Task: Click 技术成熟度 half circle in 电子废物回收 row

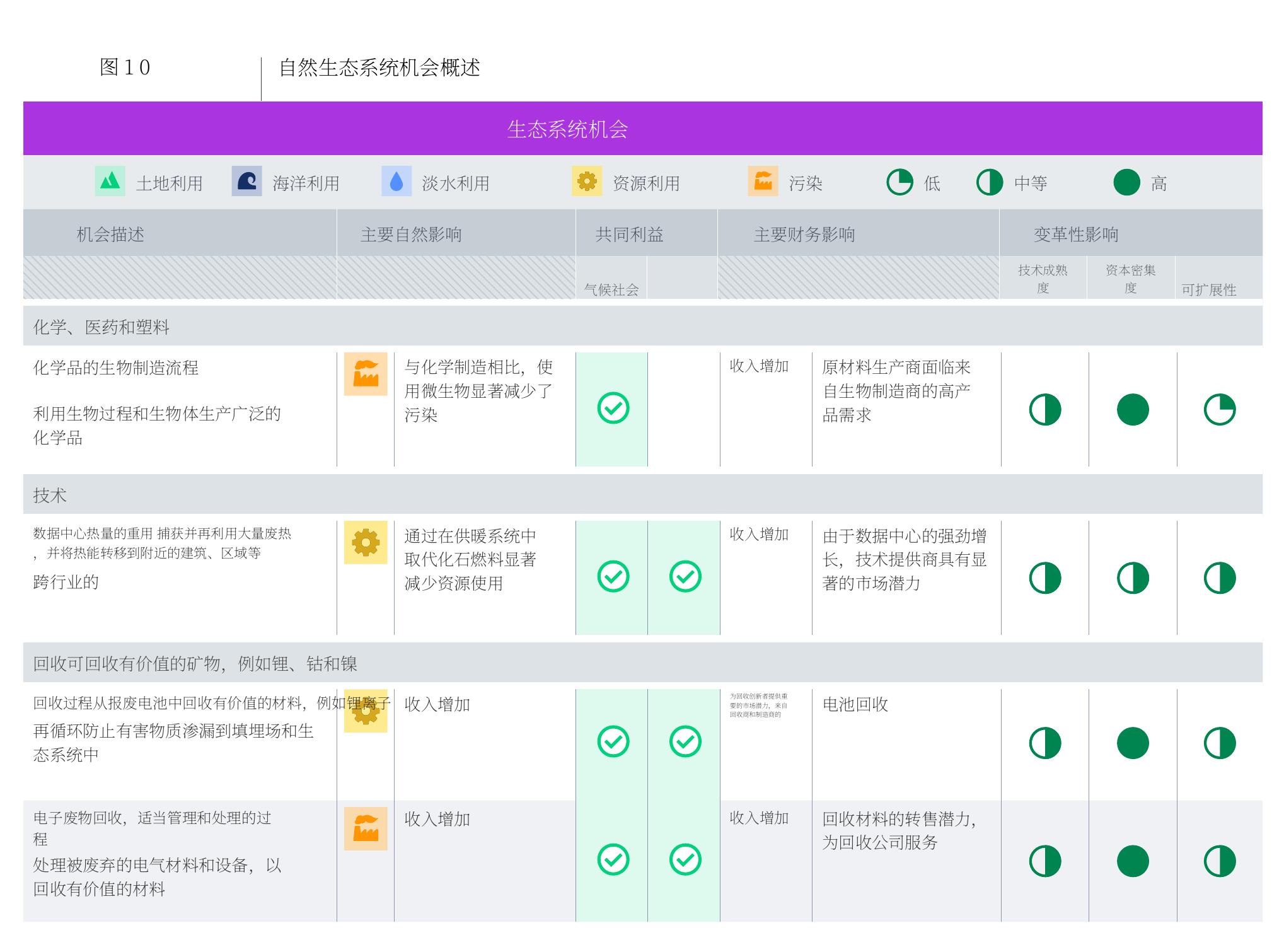Action: coord(1044,861)
